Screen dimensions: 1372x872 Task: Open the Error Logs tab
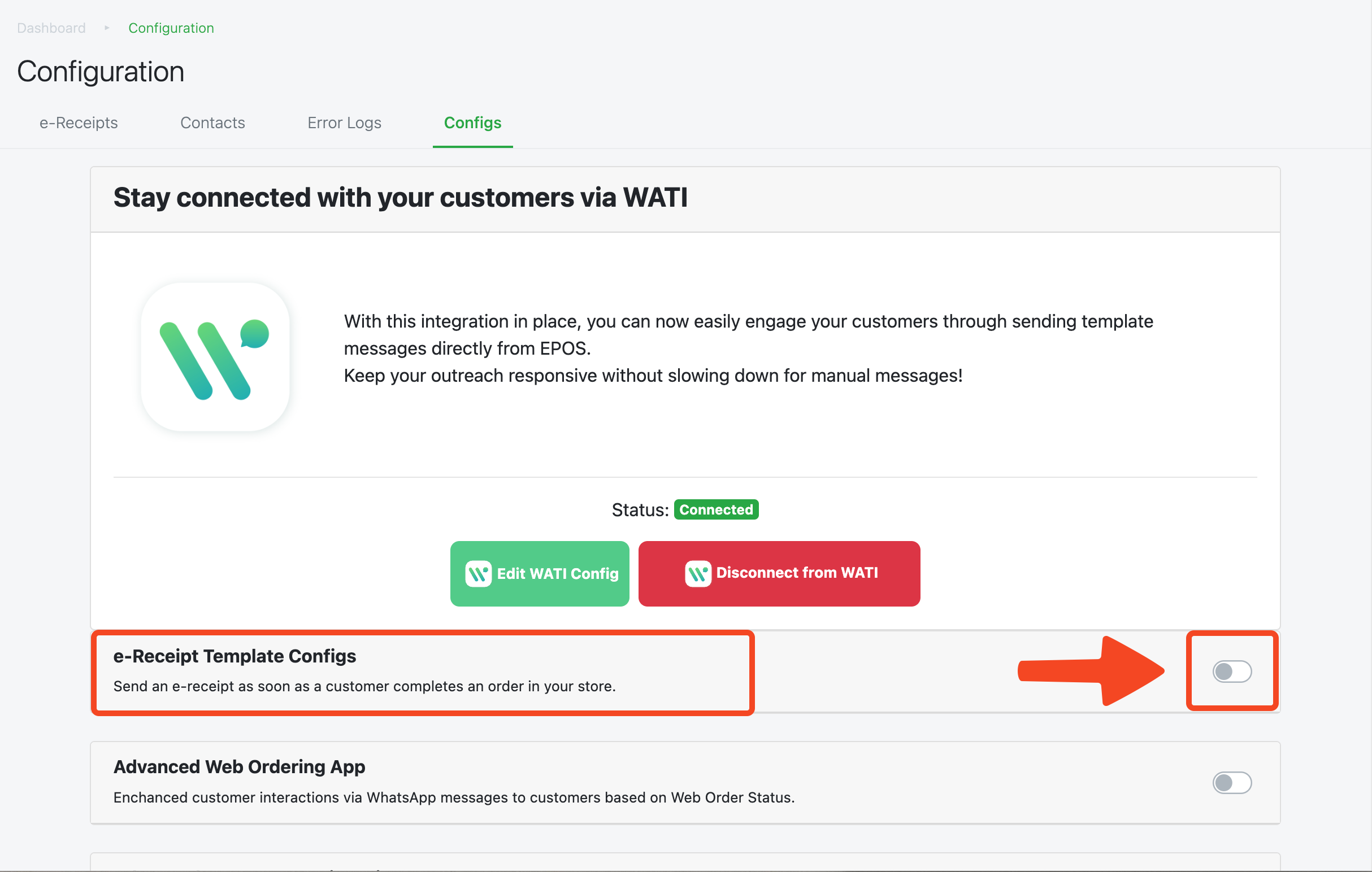(x=344, y=123)
